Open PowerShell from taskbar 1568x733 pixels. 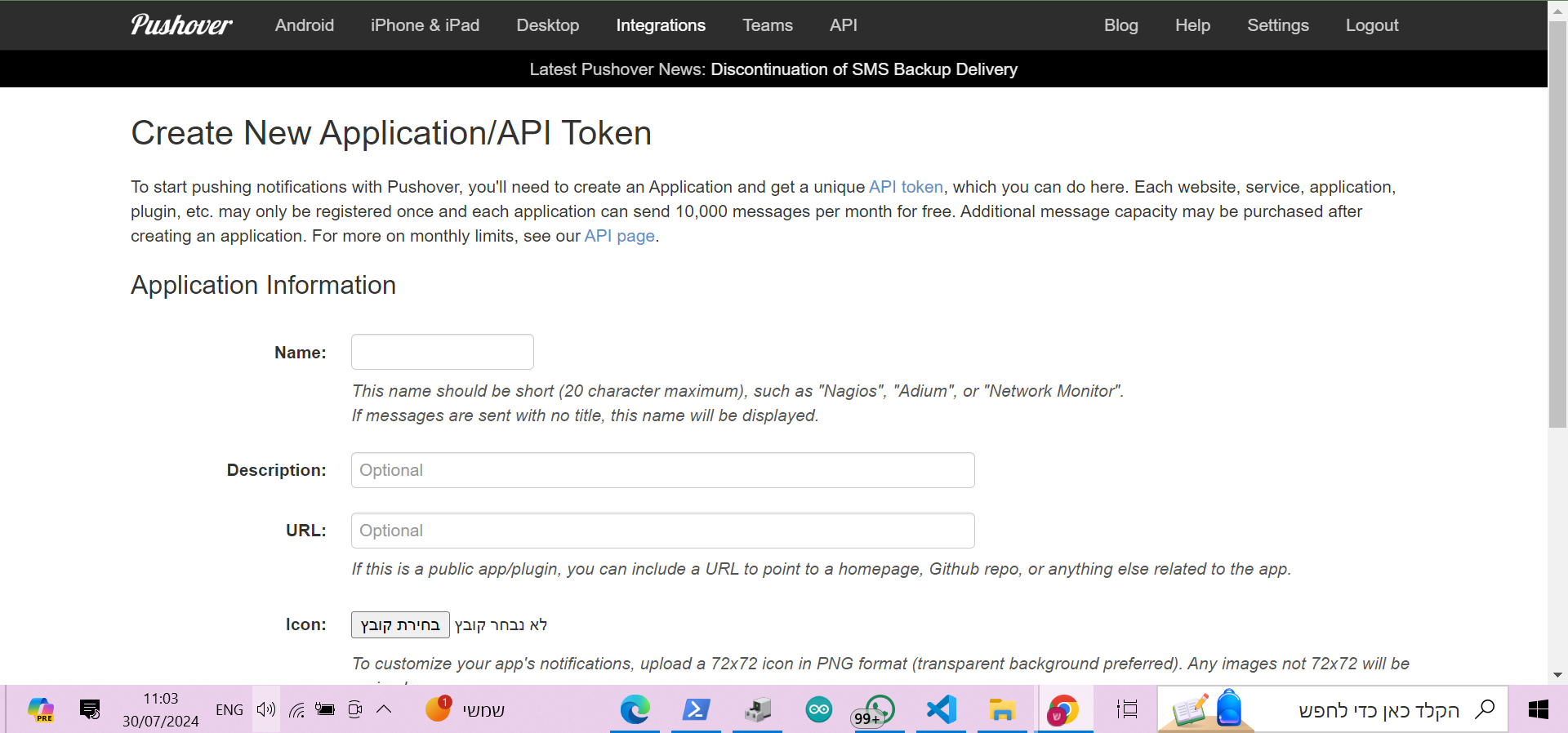click(696, 709)
